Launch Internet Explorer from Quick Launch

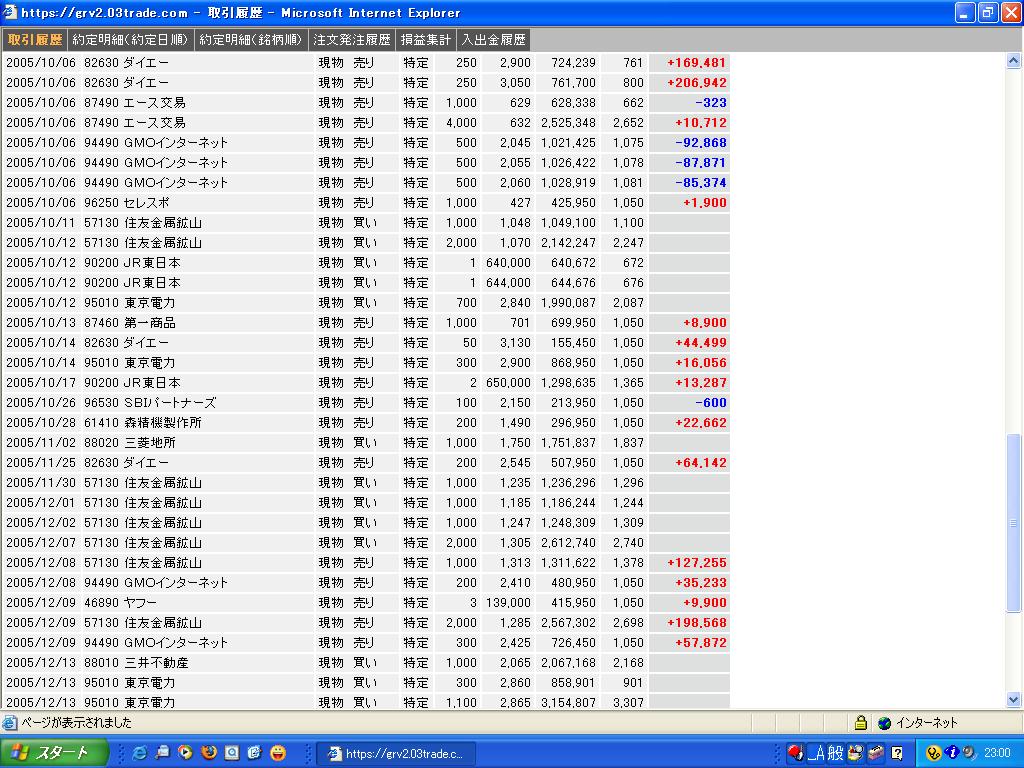point(140,753)
